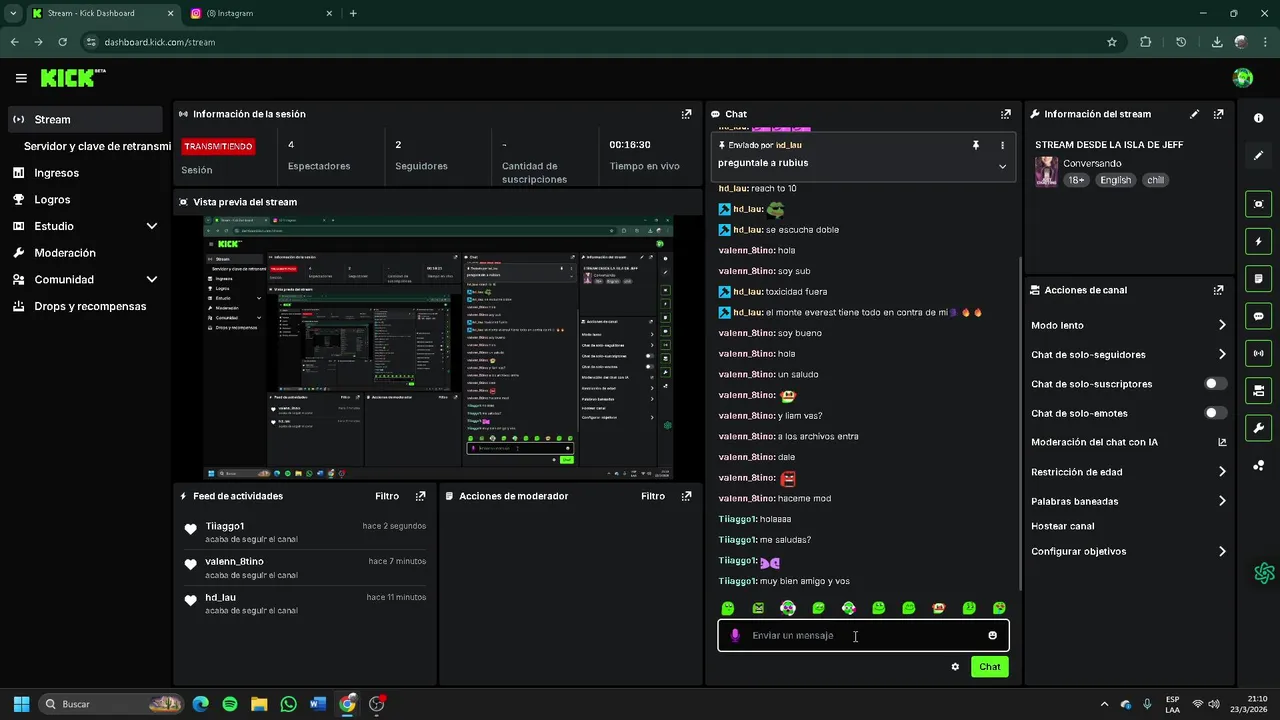Screen dimensions: 1280x720
Task: Edit stream info with the pencil icon
Action: point(1194,114)
